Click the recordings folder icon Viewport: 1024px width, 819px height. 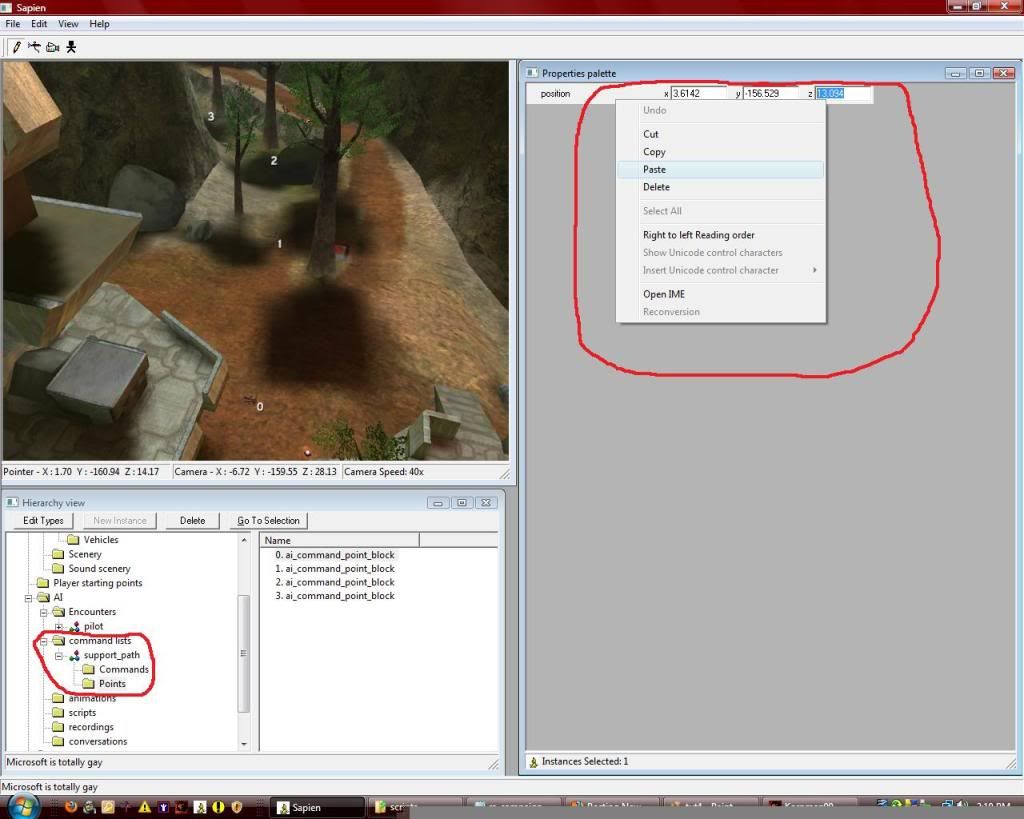coord(59,727)
